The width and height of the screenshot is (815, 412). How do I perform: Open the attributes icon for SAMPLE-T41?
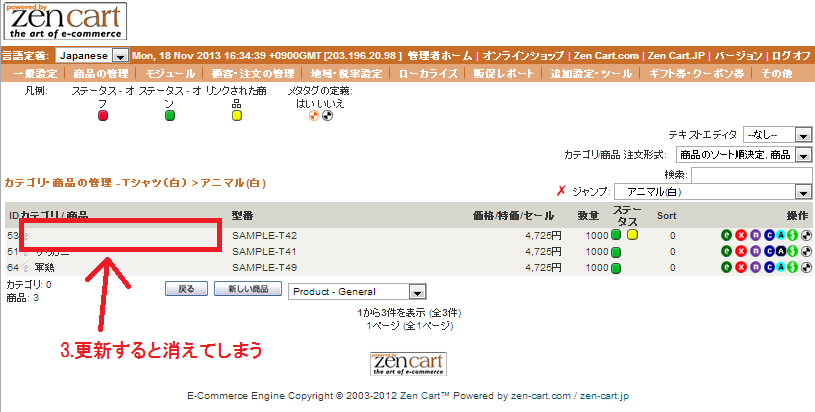coord(780,252)
